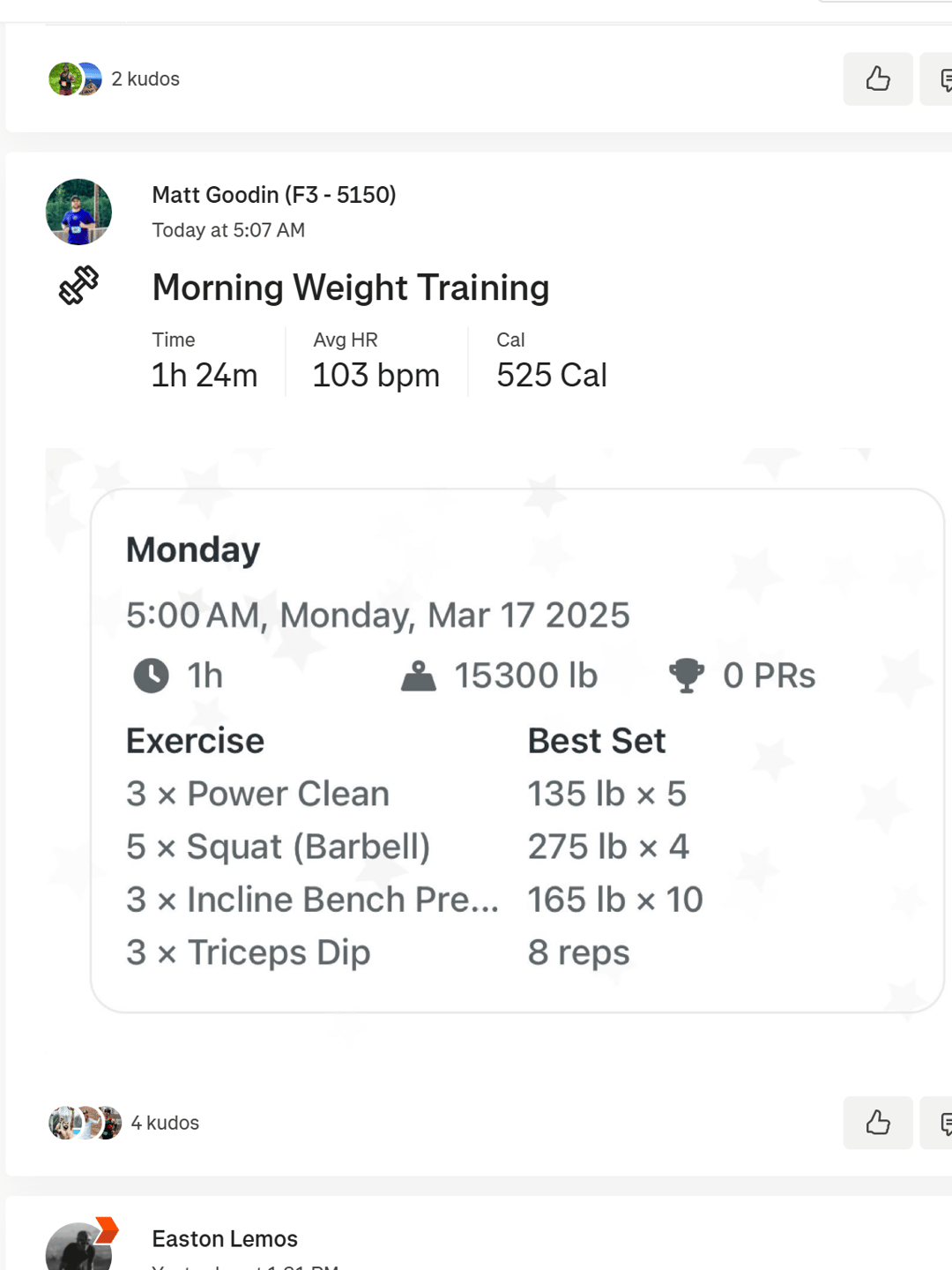Click the trophy icon beside 0 PRs
Image resolution: width=952 pixels, height=1270 pixels.
click(687, 676)
